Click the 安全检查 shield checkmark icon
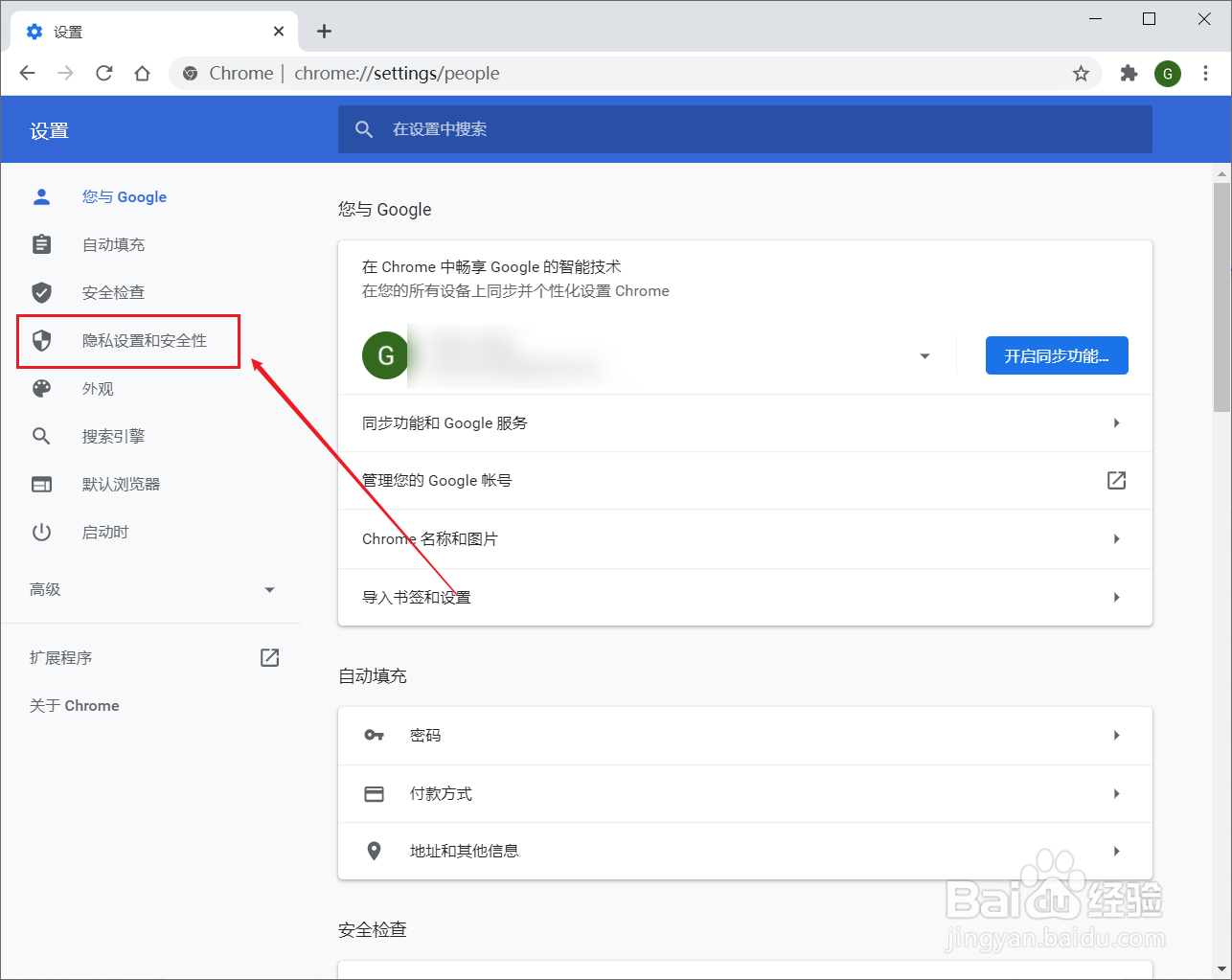The image size is (1232, 980). click(41, 292)
